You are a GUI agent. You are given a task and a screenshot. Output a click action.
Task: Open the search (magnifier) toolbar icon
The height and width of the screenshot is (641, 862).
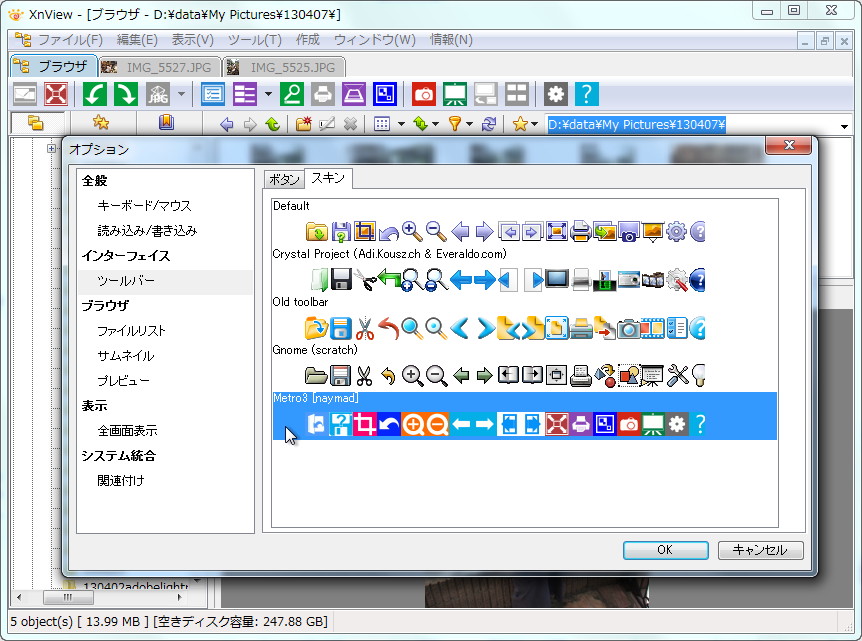click(292, 95)
